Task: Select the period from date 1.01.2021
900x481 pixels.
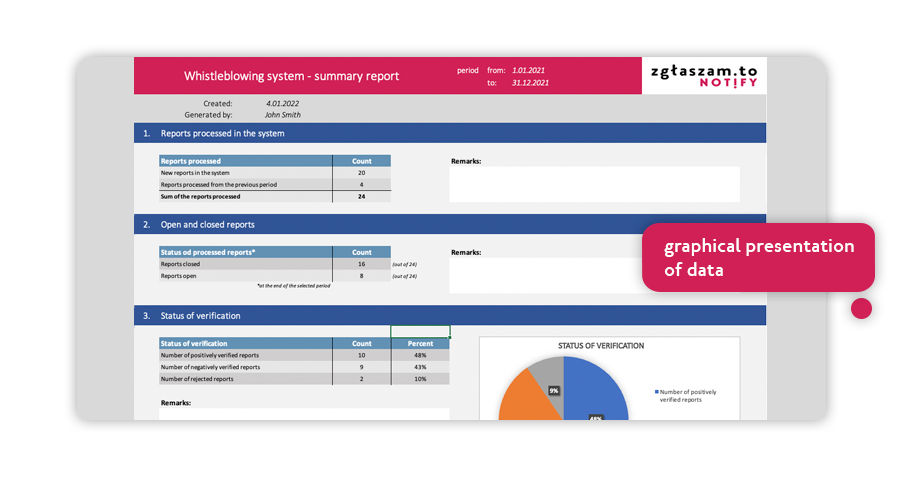Action: [529, 71]
